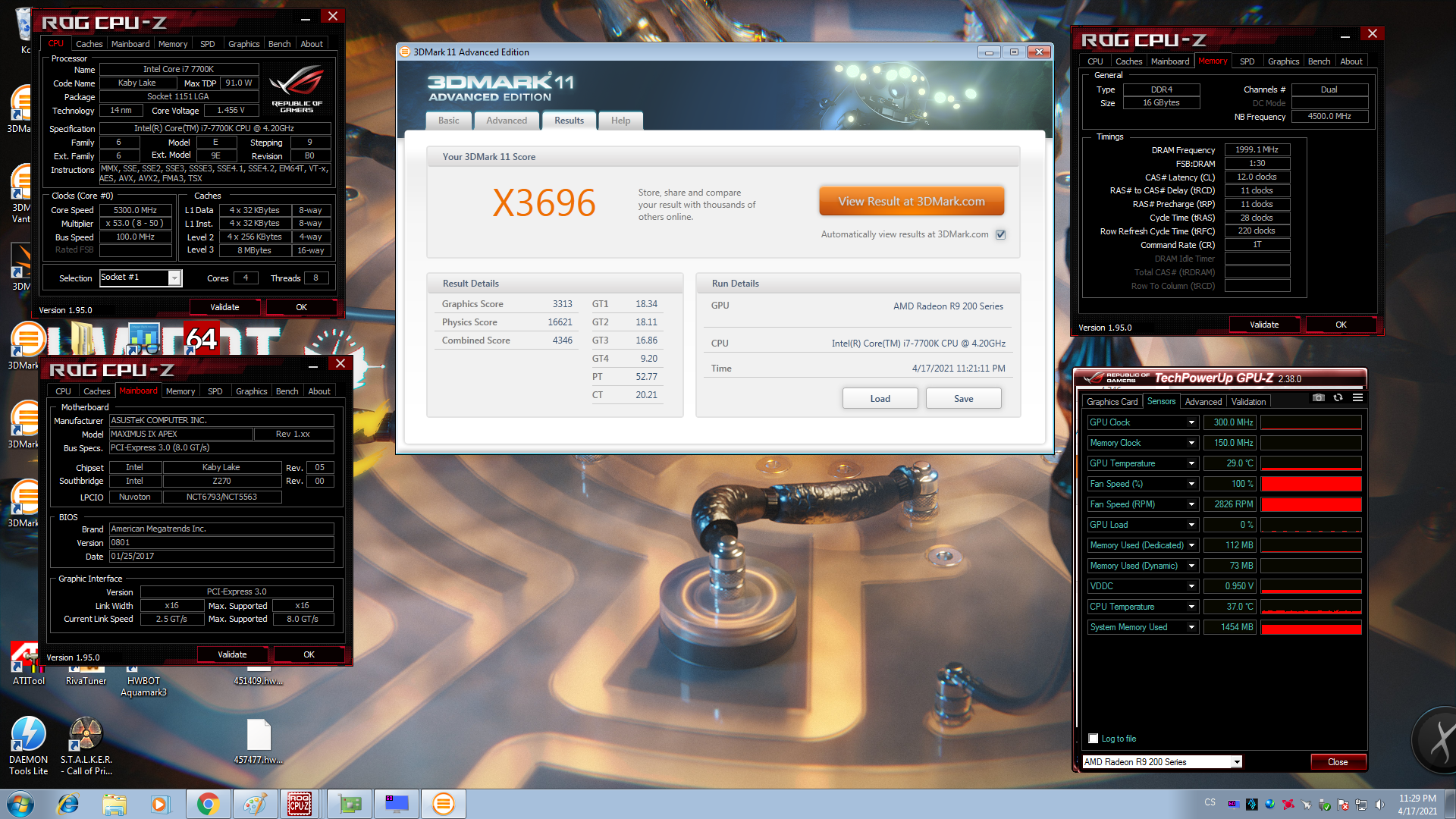Enable the Log to file checkbox in GPU-Z
This screenshot has height=819, width=1456.
tap(1094, 739)
